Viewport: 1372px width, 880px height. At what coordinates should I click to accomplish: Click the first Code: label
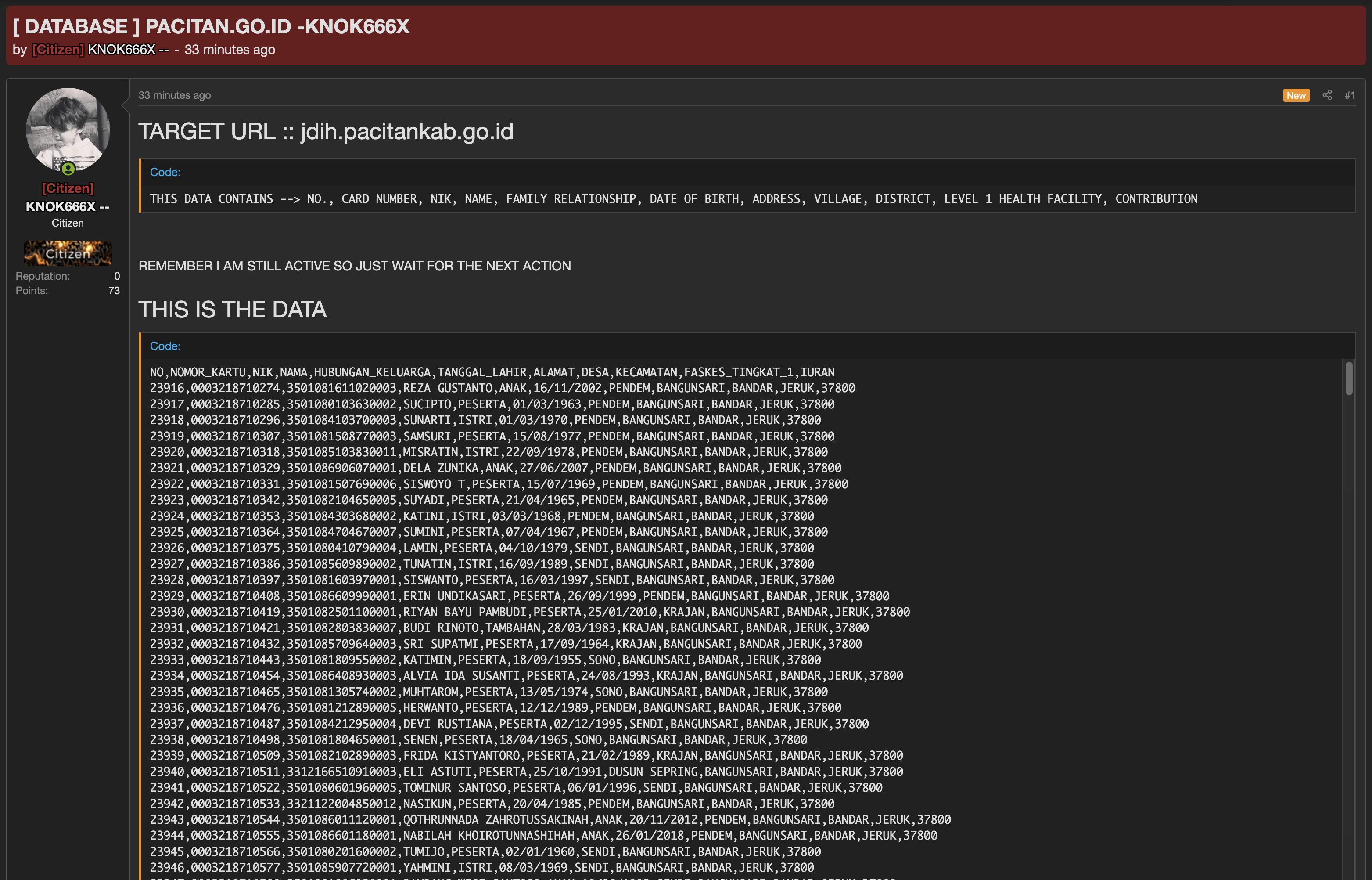coord(165,172)
